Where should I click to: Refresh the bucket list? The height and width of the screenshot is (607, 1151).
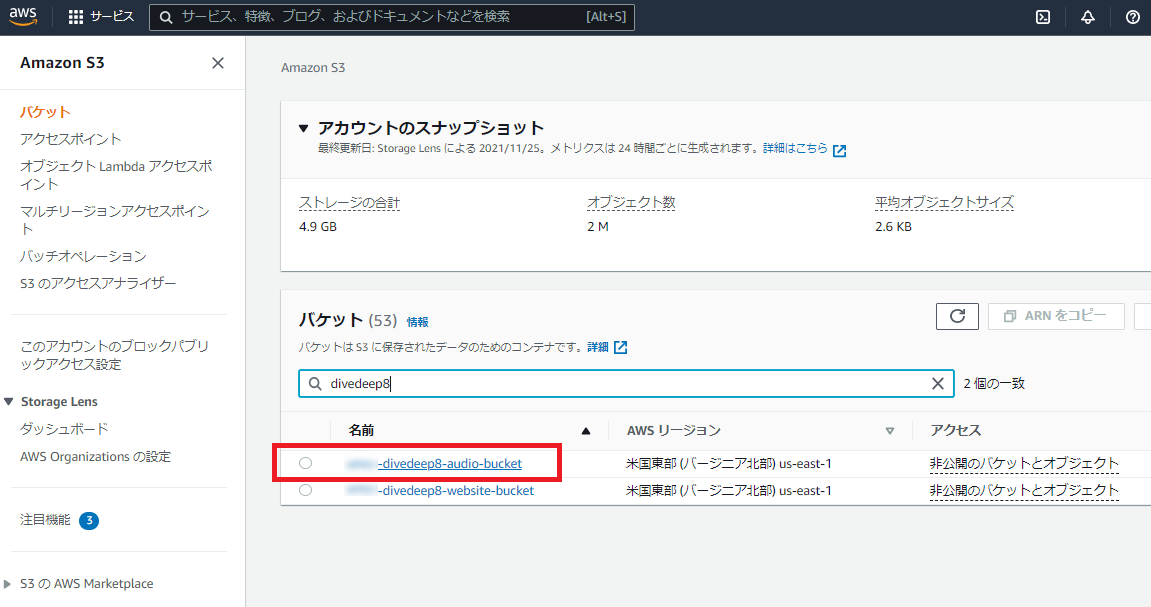(957, 316)
